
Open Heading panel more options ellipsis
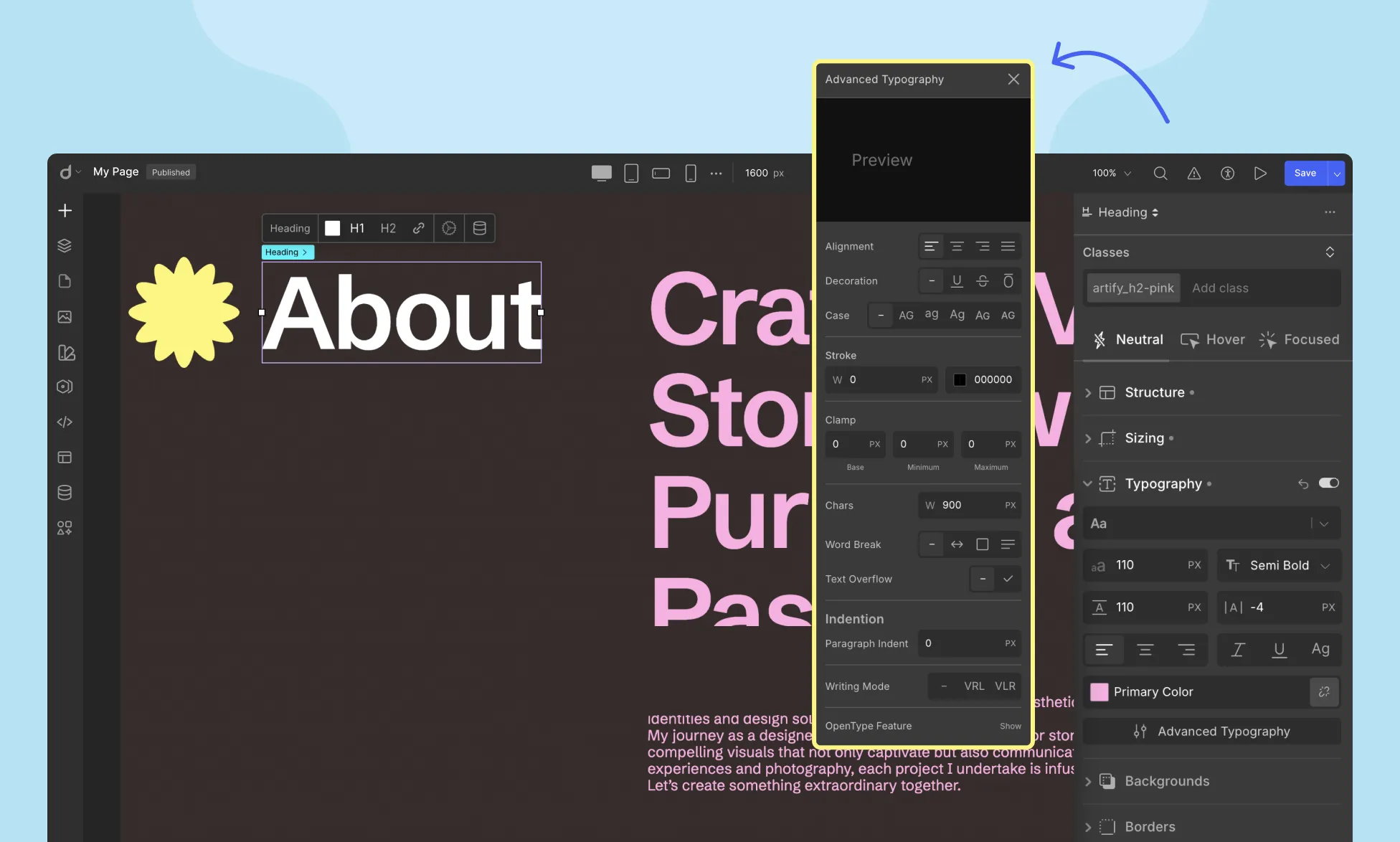(1330, 212)
